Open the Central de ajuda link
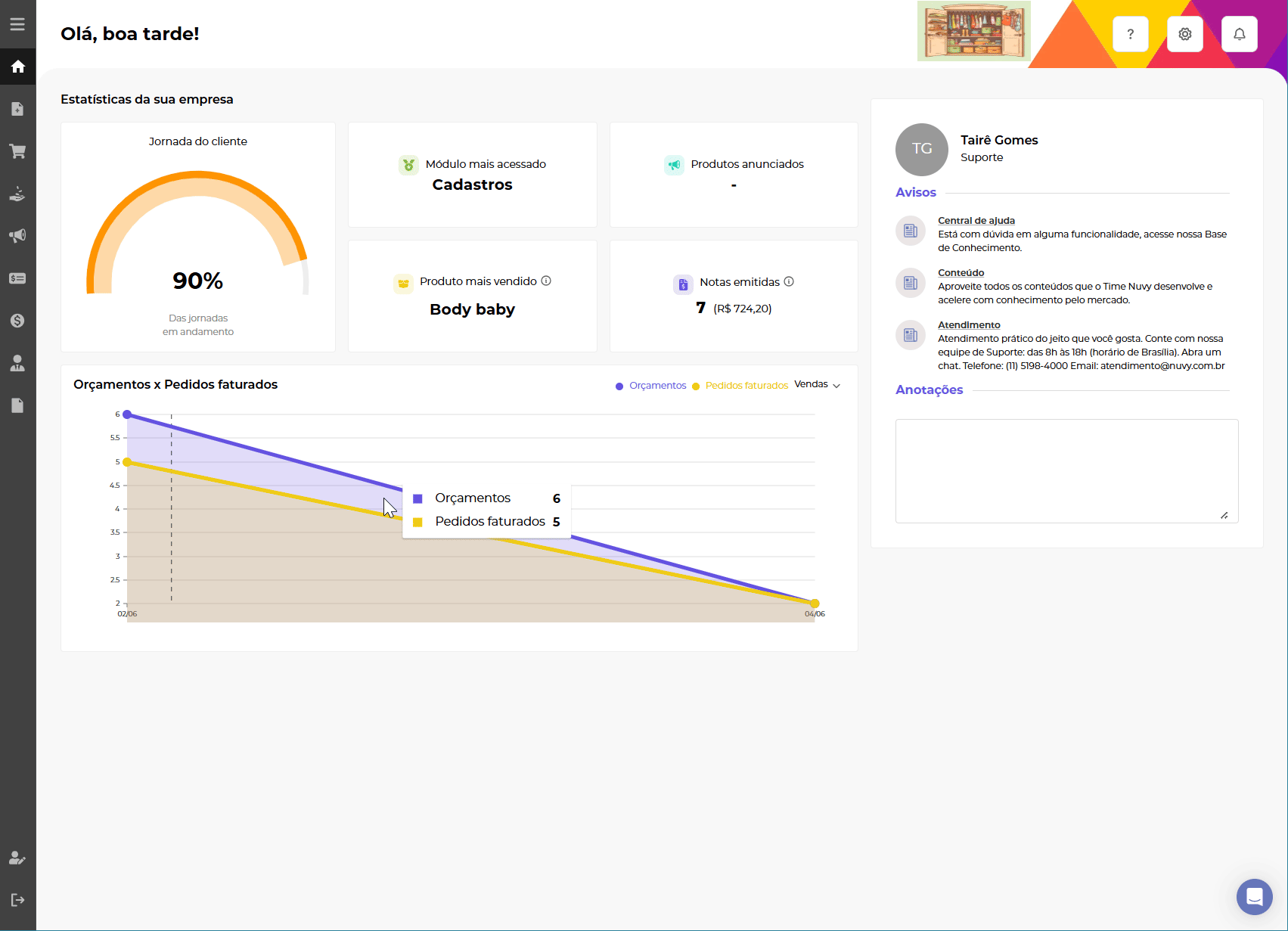The height and width of the screenshot is (931, 1288). click(976, 221)
